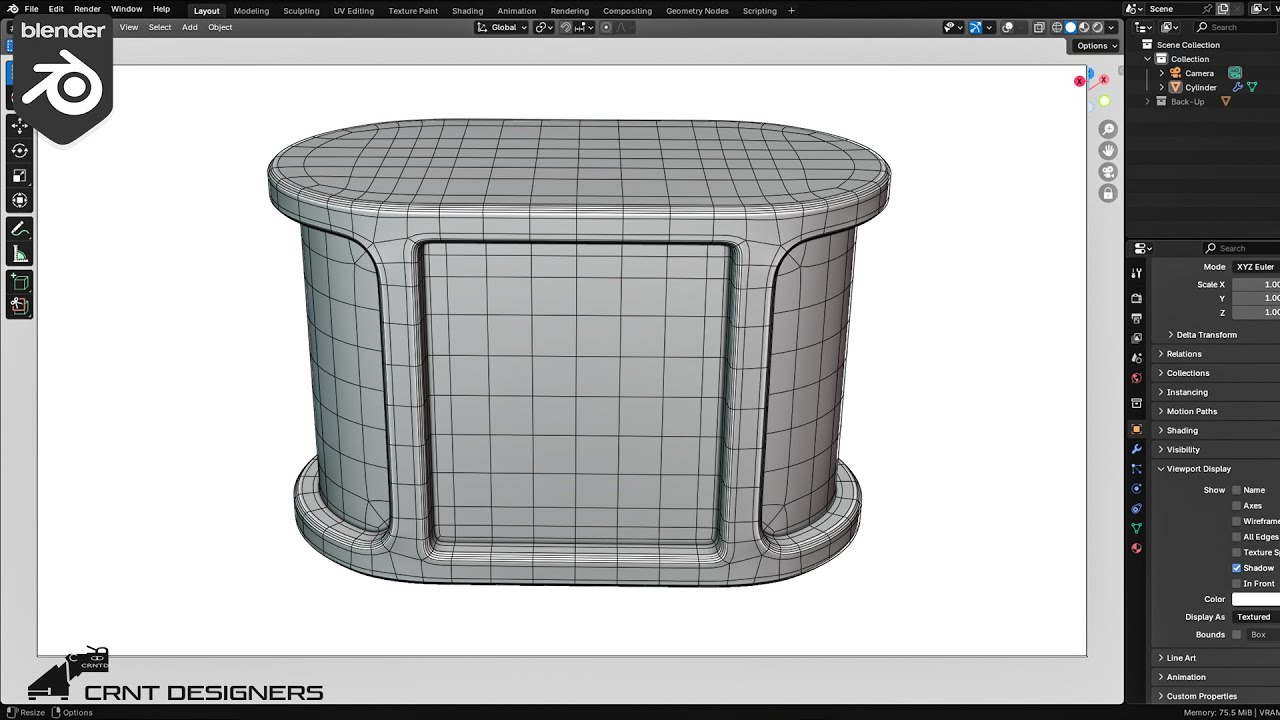Toggle camera view with the camera icon
This screenshot has height=720, width=1280.
click(x=1108, y=171)
